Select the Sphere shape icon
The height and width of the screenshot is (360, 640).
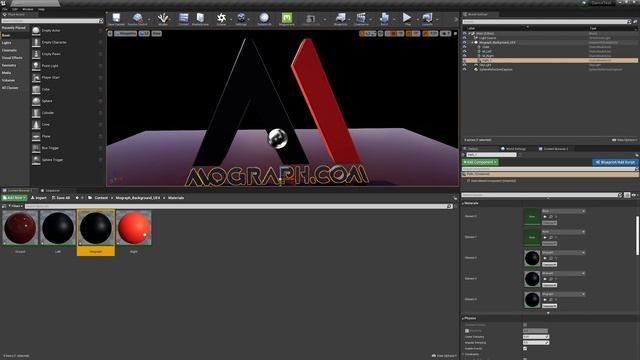[36, 101]
